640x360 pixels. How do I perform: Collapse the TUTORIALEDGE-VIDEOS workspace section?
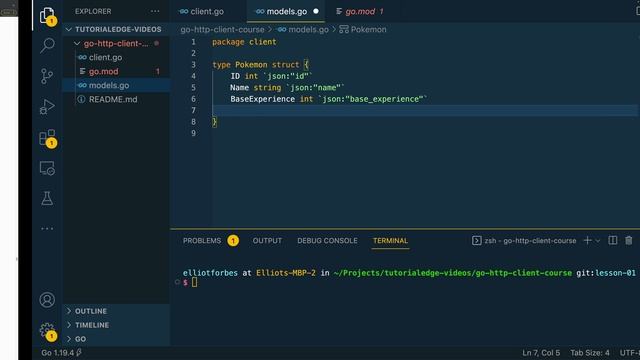tap(116, 29)
